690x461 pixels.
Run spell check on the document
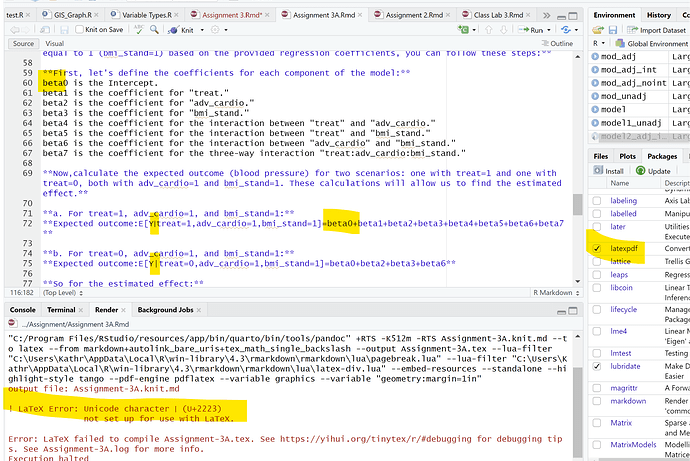coord(139,29)
